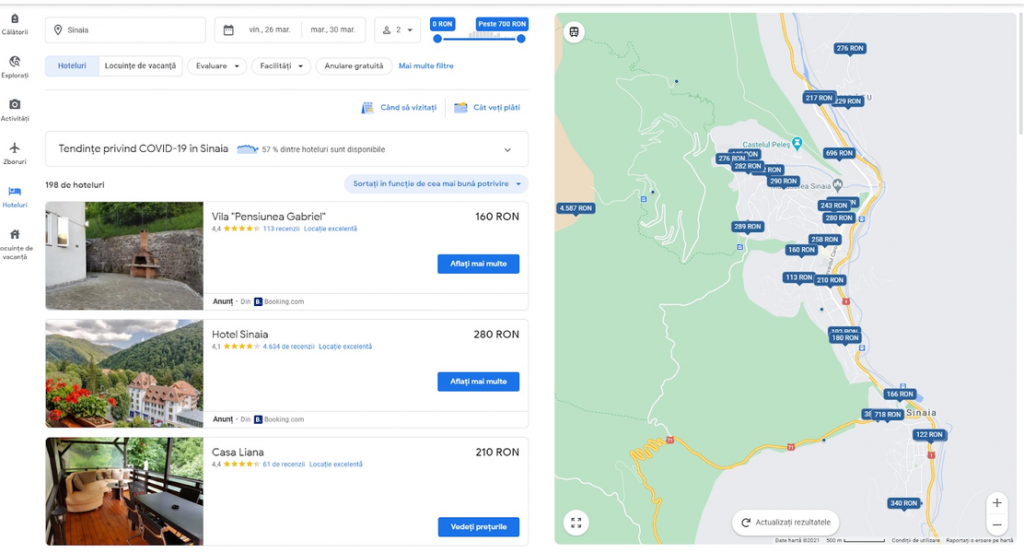Open Călătorii from the sidebar
The height and width of the screenshot is (553, 1024).
pyautogui.click(x=14, y=23)
